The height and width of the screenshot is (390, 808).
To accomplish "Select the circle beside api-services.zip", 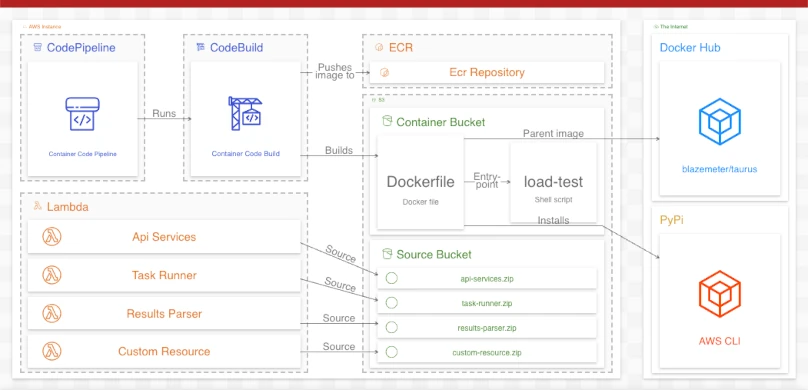I will (x=392, y=279).
